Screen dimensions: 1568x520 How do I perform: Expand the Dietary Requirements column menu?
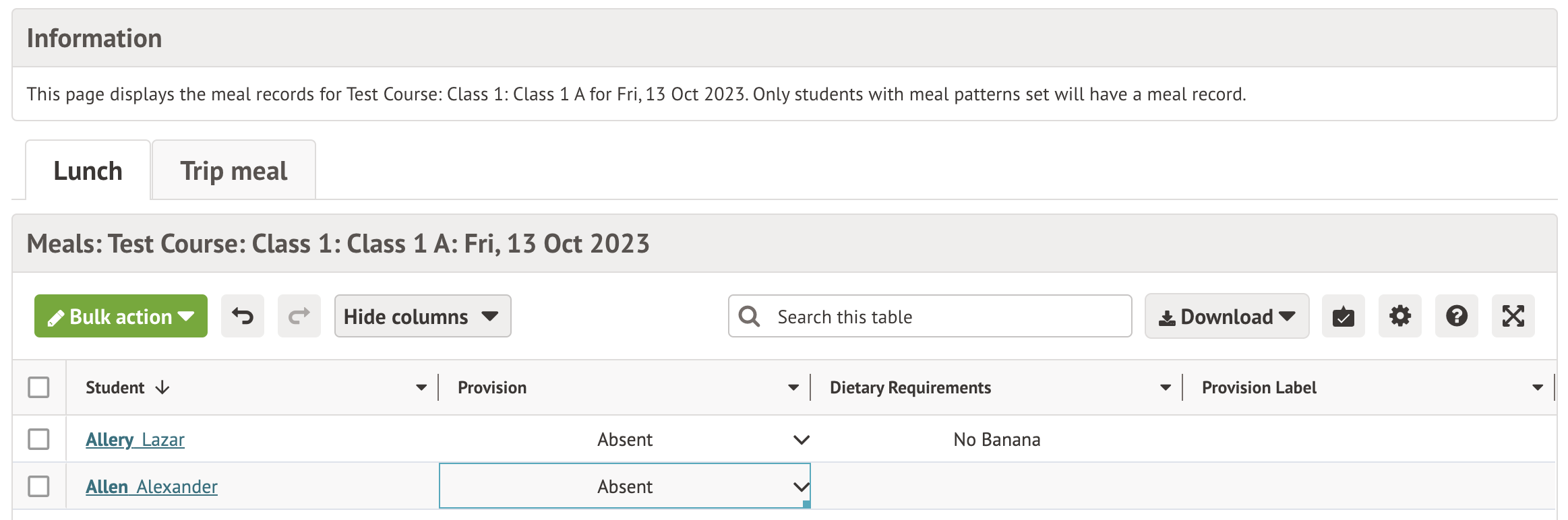click(1166, 387)
